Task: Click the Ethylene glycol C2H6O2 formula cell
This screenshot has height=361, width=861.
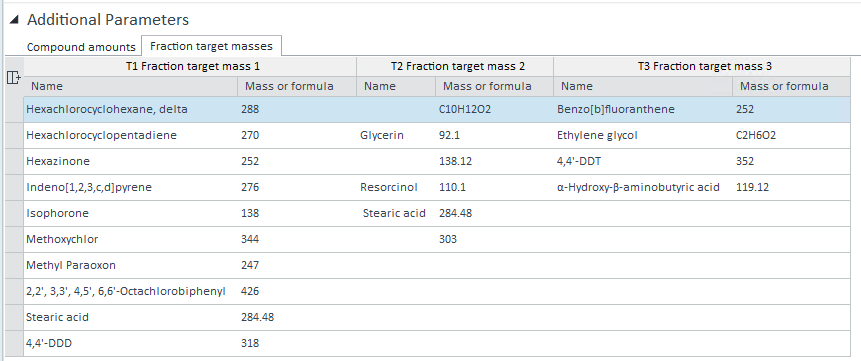Action: [791, 135]
